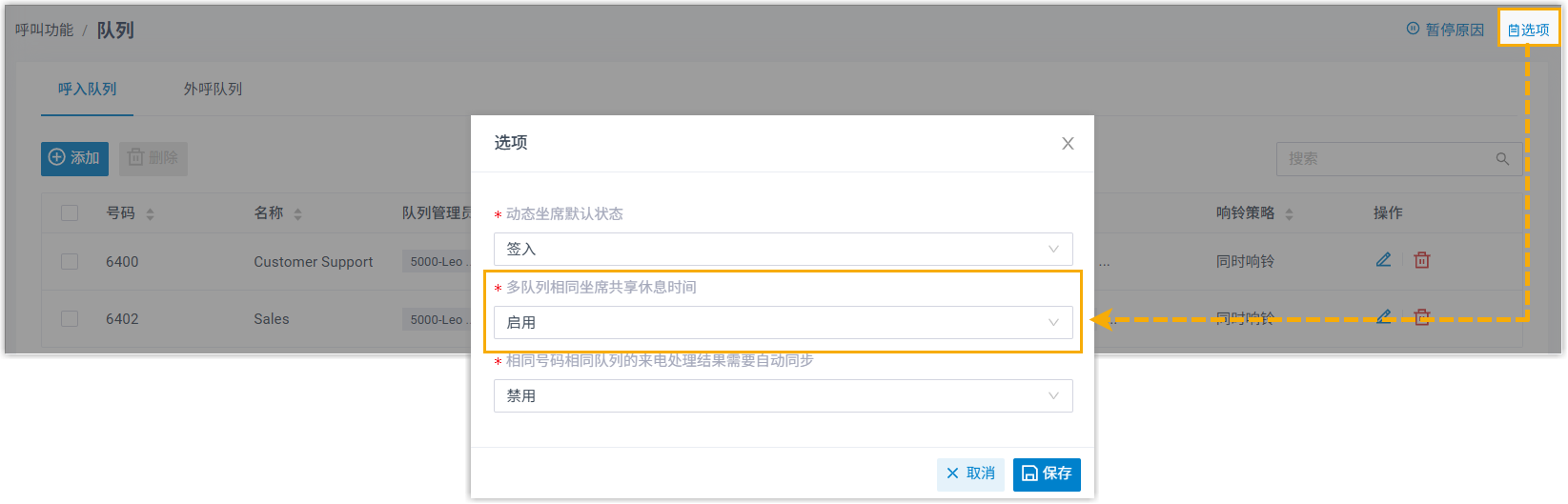Switch to 呼入队列 tab

87,89
